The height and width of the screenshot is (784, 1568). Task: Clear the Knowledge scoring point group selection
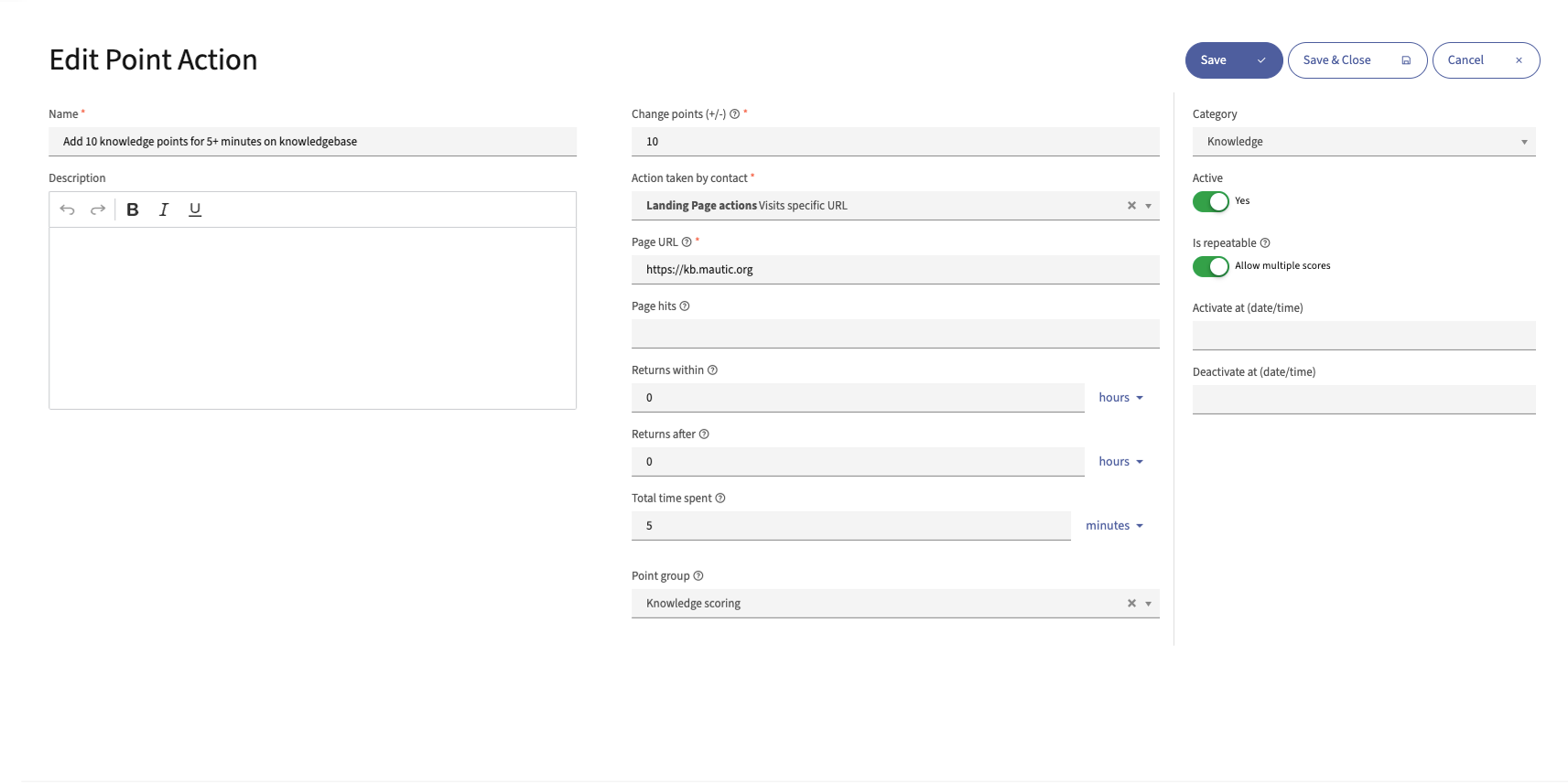click(1131, 604)
